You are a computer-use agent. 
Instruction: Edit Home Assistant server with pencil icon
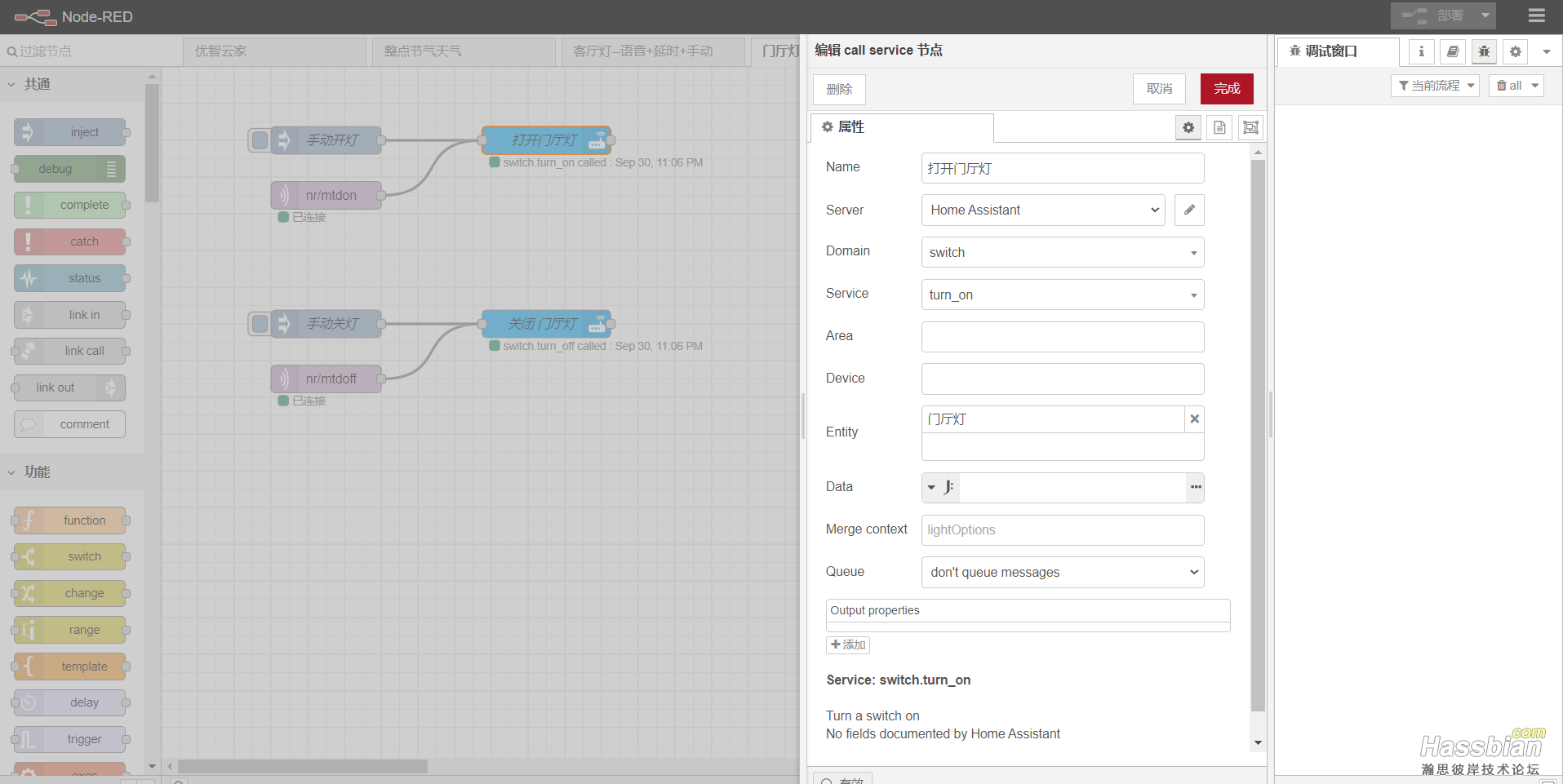tap(1189, 210)
